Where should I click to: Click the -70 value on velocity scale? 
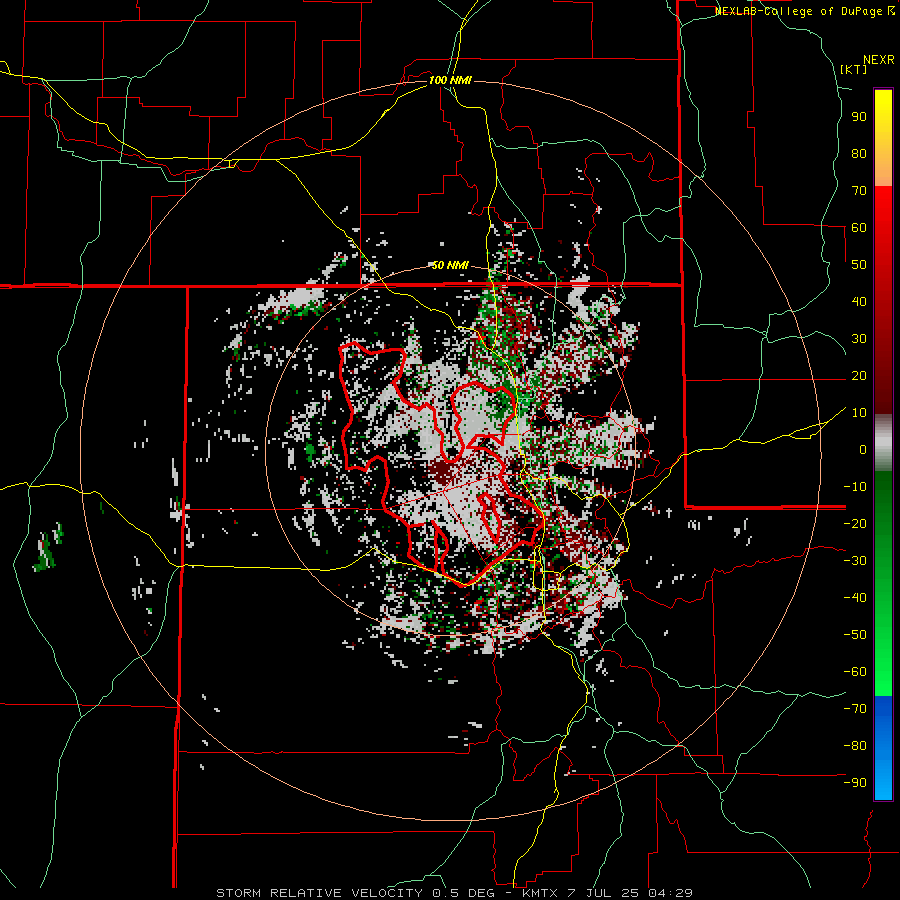(855, 709)
